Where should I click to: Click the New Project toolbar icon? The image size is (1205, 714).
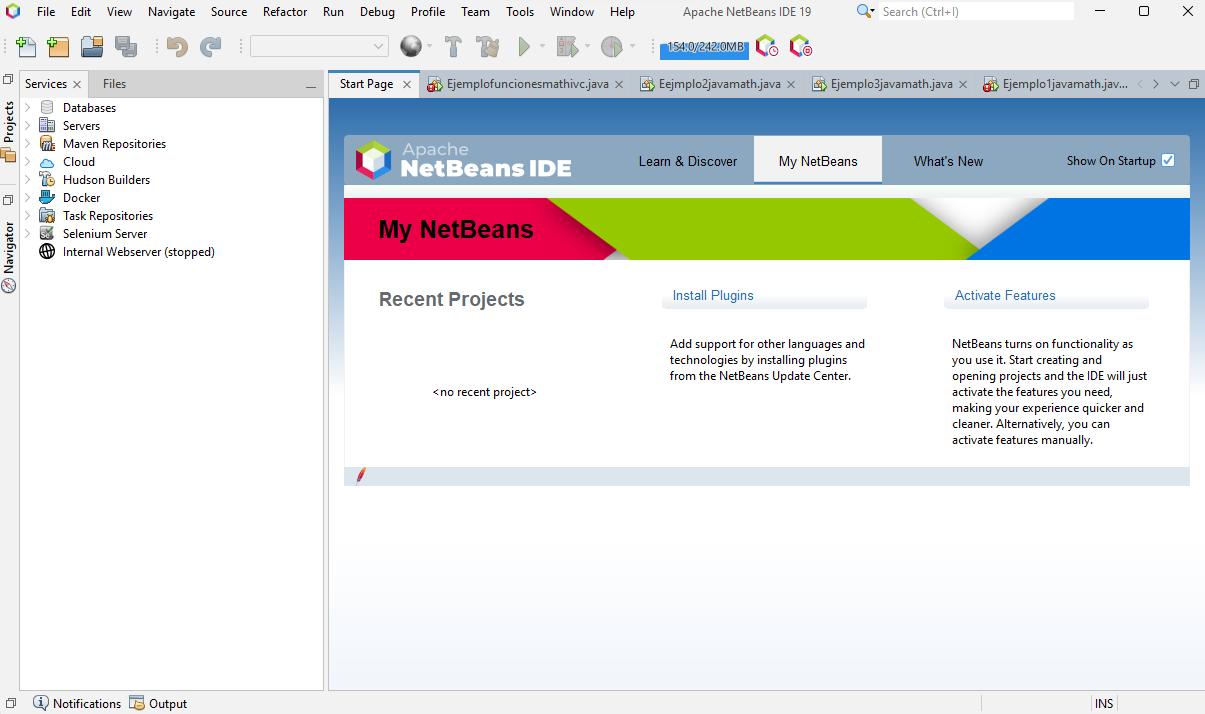[x=58, y=46]
